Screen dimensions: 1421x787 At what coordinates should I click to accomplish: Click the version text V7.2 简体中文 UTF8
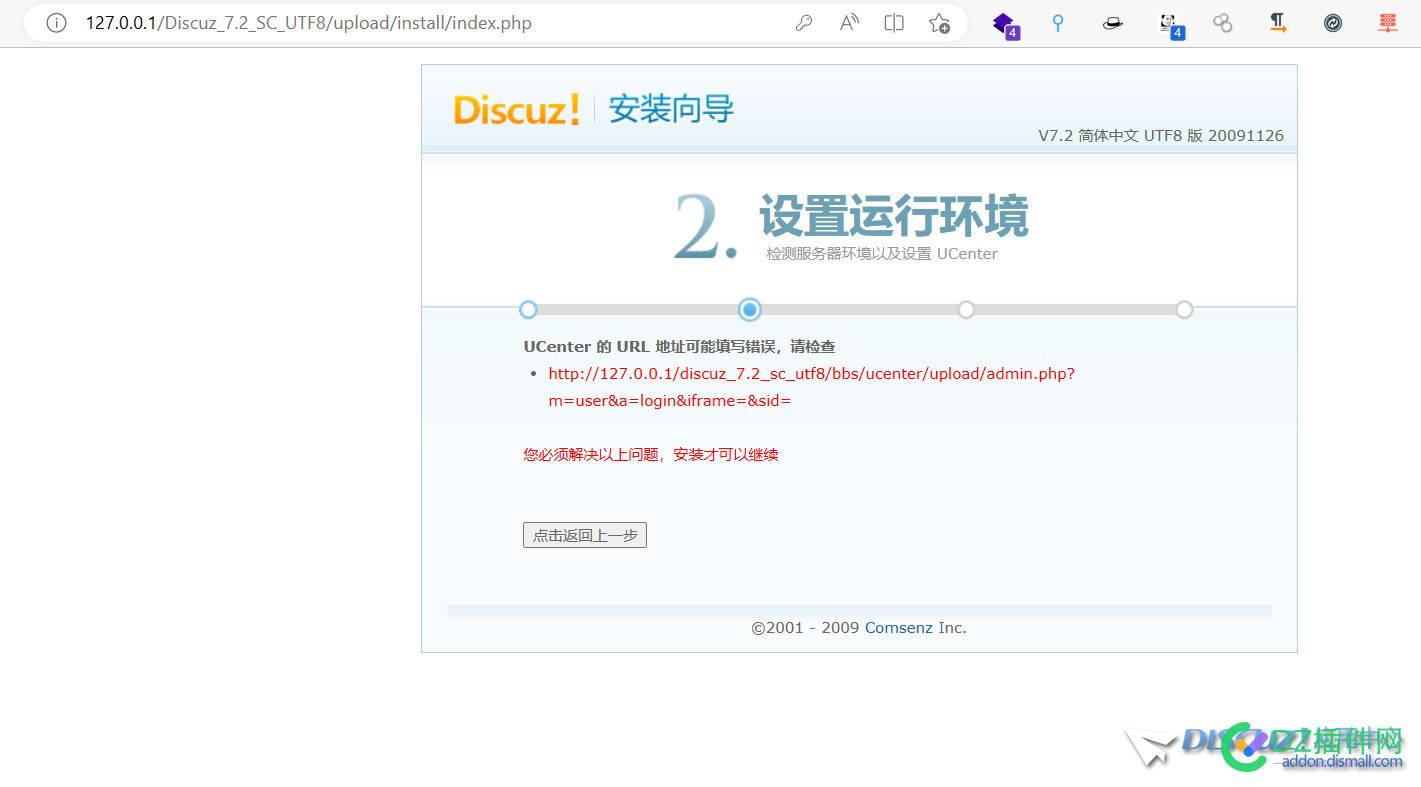click(x=1161, y=136)
